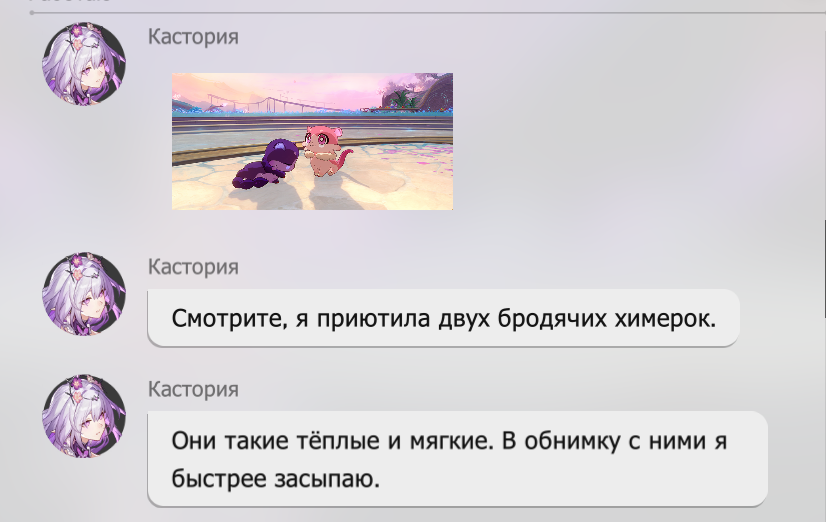Click the Кастория name above the 'Смотрите' message

click(193, 267)
